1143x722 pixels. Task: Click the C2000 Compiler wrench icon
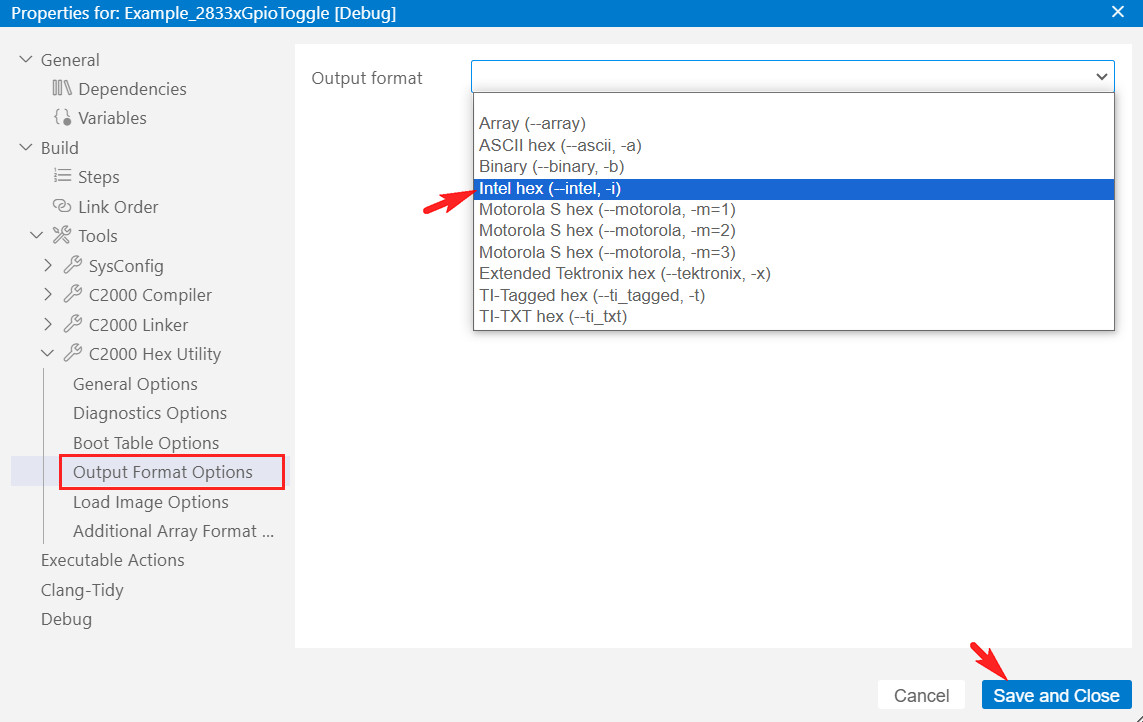point(72,295)
